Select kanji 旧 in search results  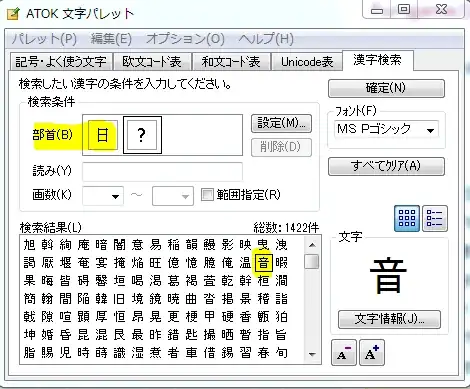pos(119,299)
